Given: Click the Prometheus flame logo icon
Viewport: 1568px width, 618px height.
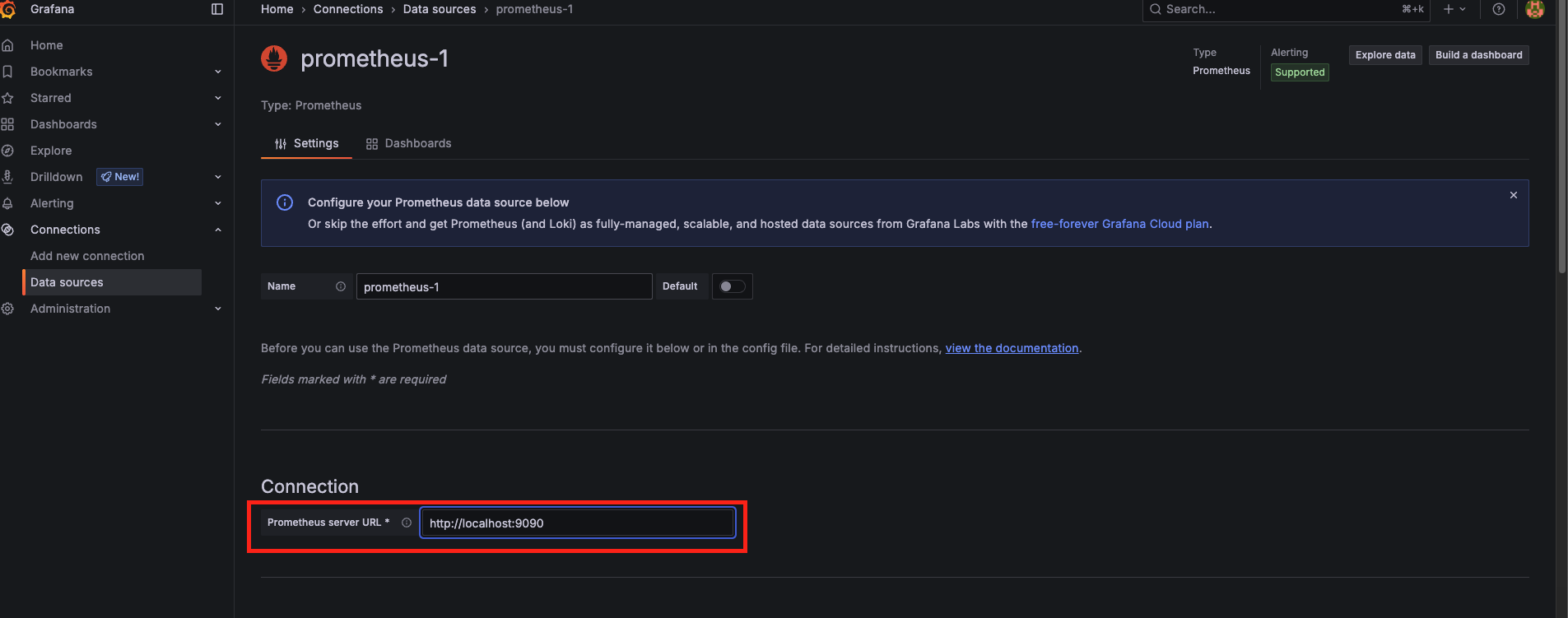Looking at the screenshot, I should (274, 58).
